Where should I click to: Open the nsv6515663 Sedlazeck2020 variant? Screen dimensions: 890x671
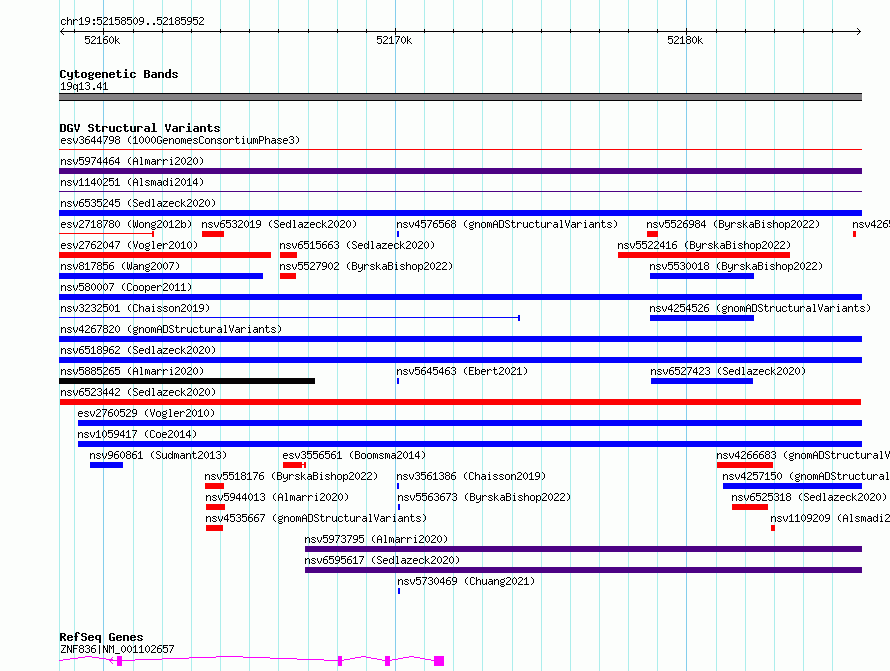tap(357, 245)
